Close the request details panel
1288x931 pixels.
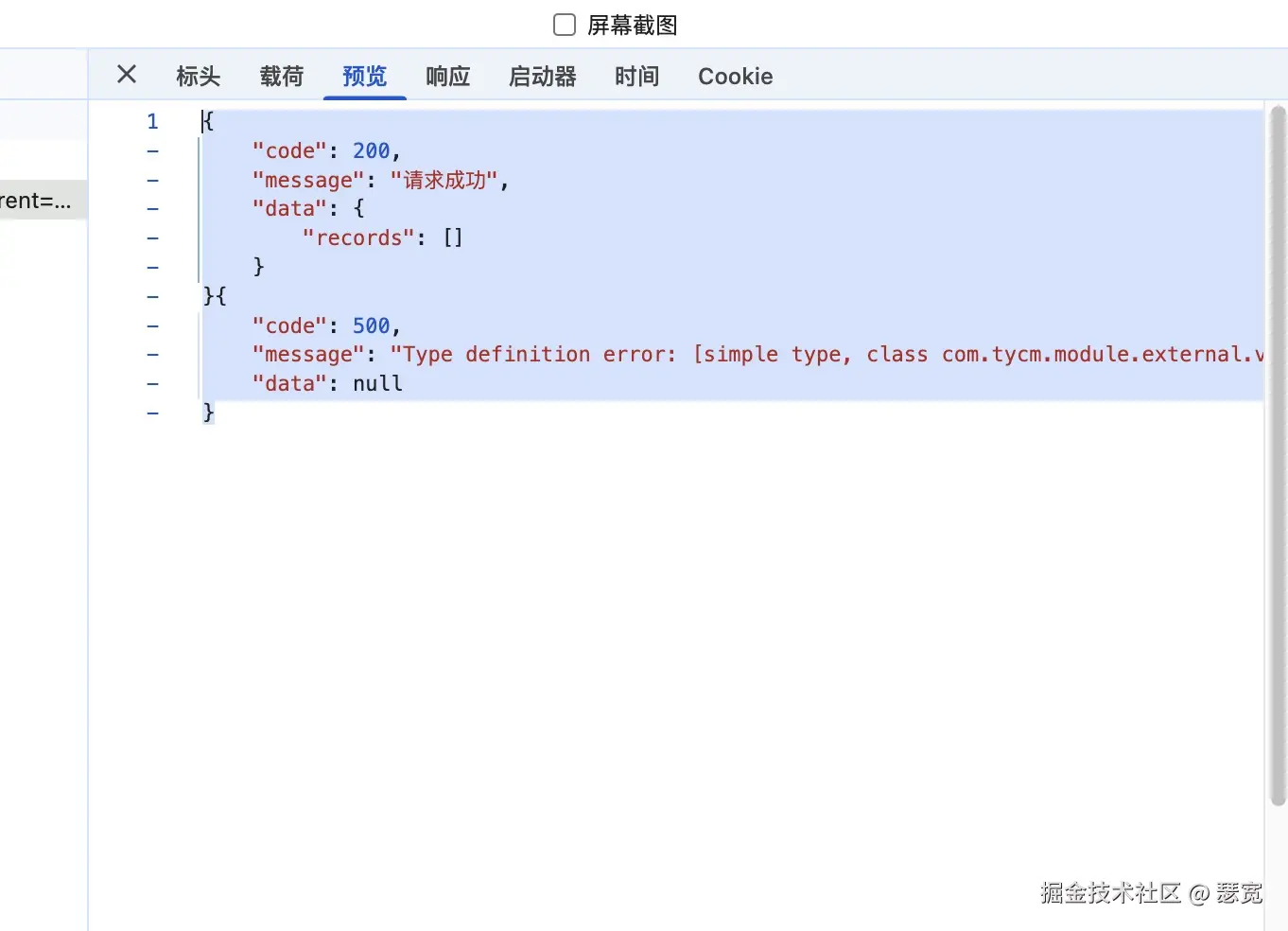(x=127, y=75)
